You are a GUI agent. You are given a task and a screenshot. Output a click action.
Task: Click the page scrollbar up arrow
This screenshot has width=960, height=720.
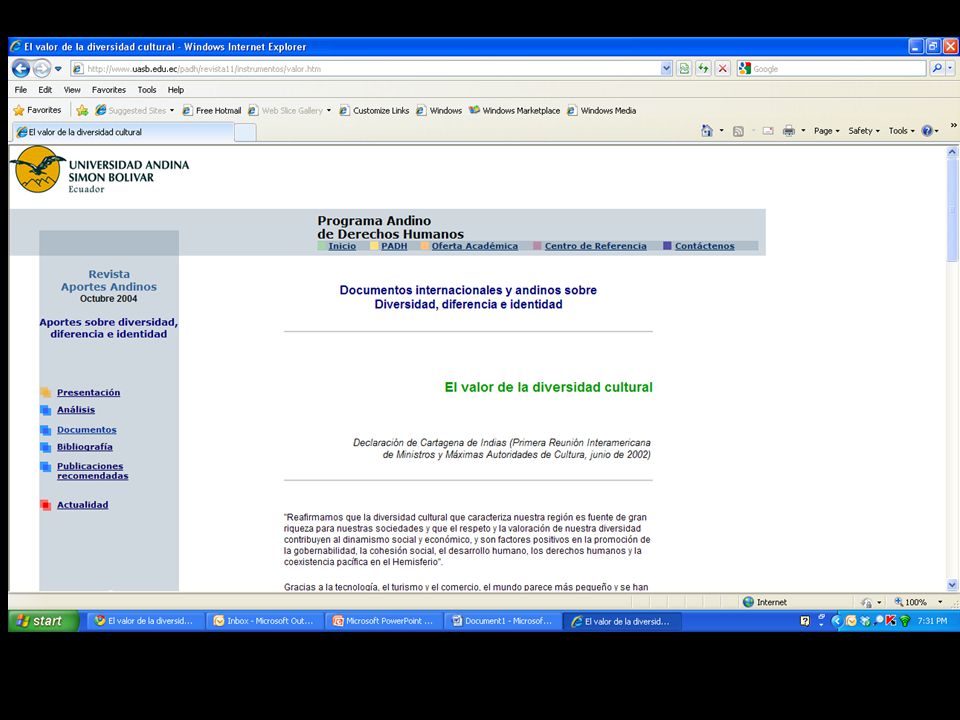[x=952, y=151]
